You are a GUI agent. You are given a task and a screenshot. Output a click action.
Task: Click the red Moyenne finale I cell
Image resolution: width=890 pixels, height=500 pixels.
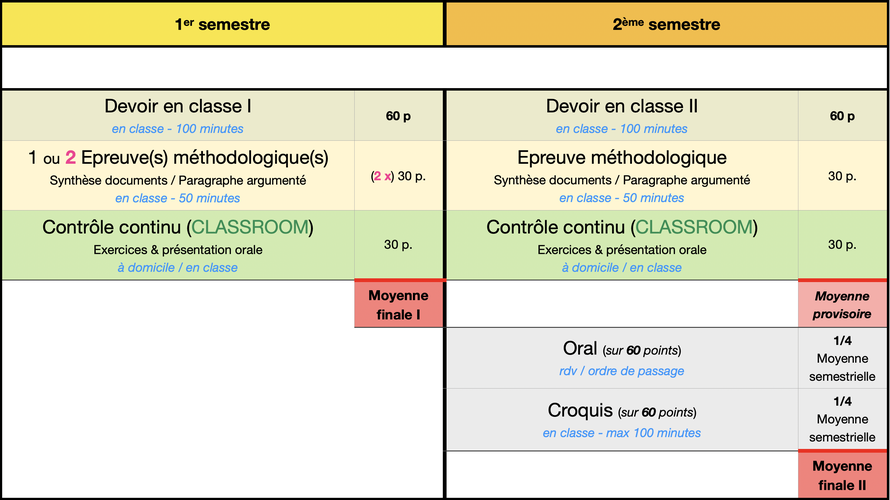[x=398, y=304]
